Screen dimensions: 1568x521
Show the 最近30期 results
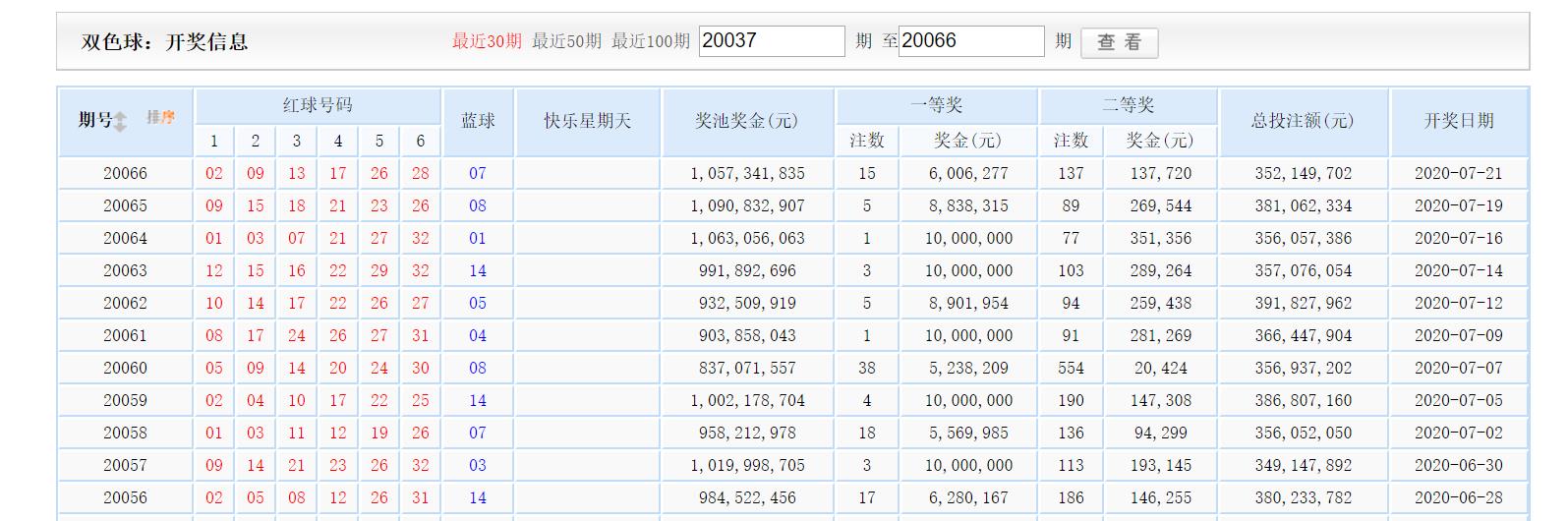pyautogui.click(x=487, y=41)
